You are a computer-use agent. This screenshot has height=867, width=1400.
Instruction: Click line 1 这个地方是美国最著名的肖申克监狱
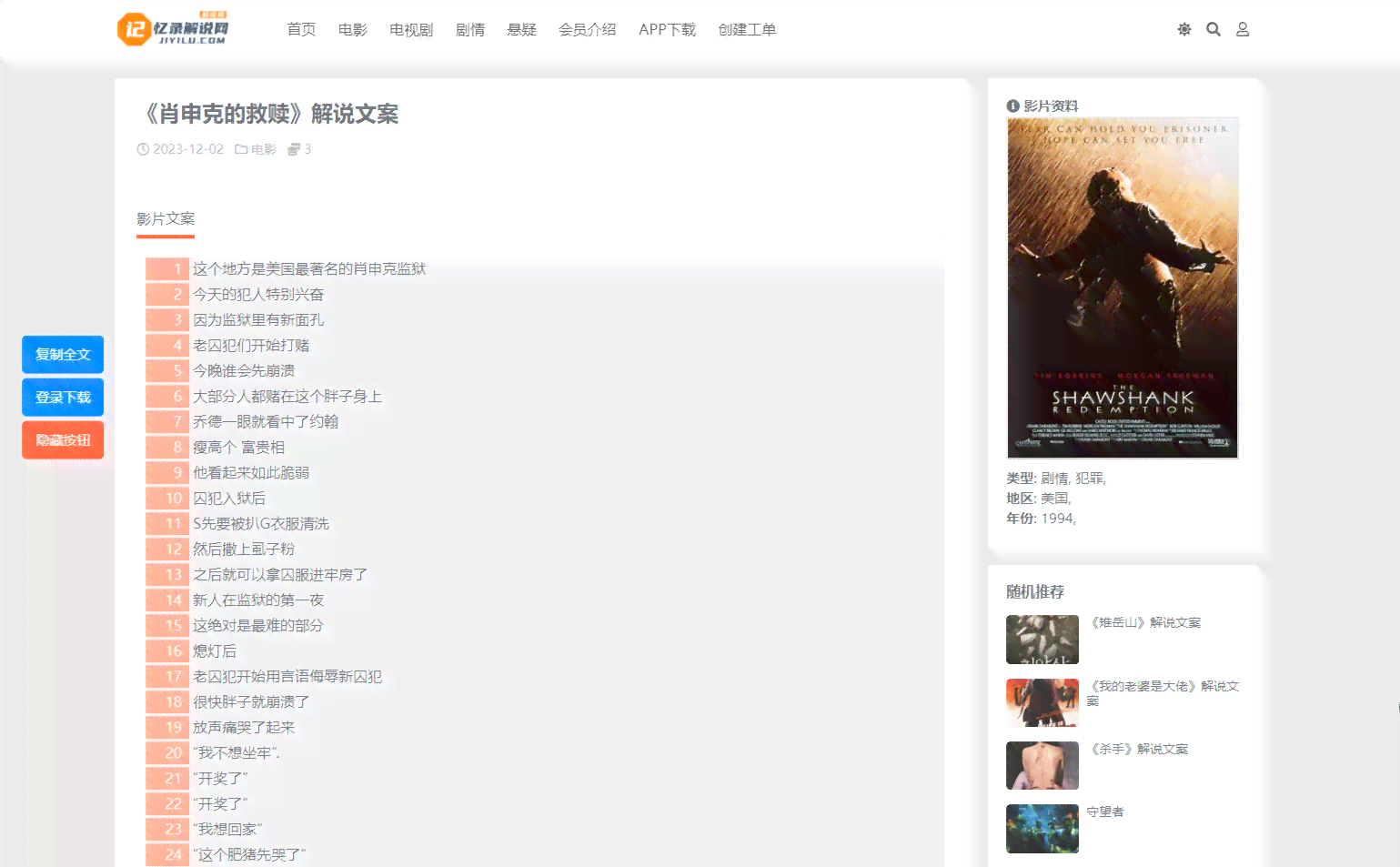click(x=309, y=268)
